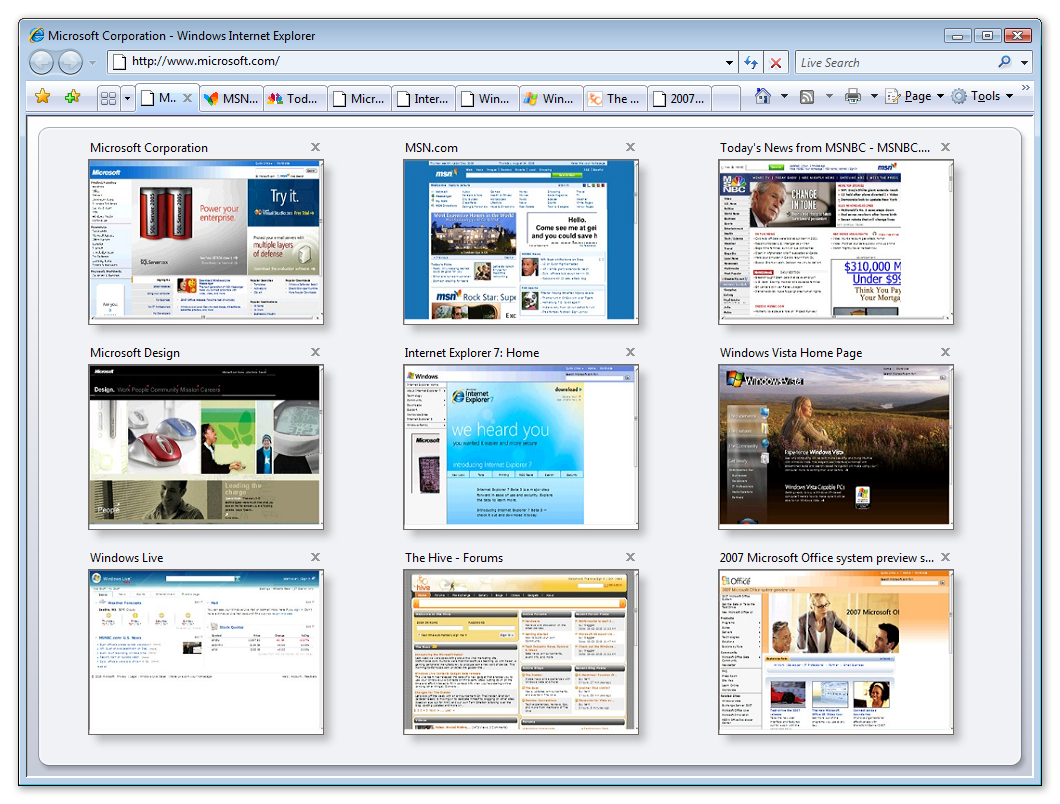Image resolution: width=1060 pixels, height=804 pixels.
Task: Click the red Stop loading icon
Action: pyautogui.click(x=776, y=63)
